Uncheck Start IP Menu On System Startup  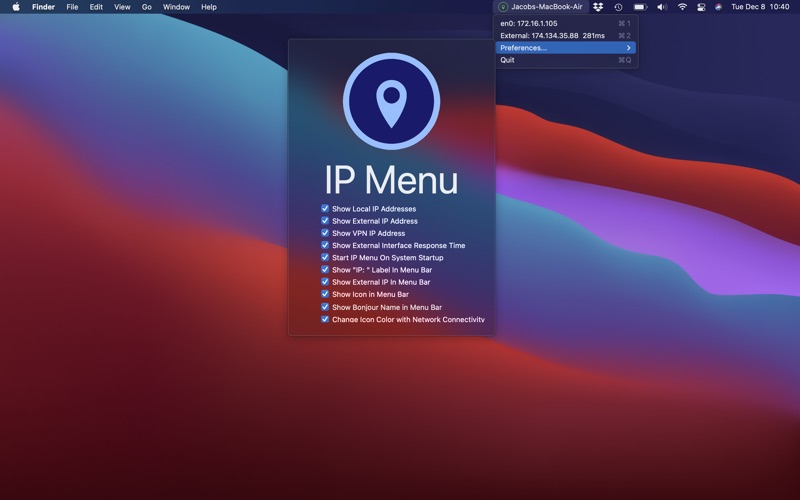[x=325, y=258]
